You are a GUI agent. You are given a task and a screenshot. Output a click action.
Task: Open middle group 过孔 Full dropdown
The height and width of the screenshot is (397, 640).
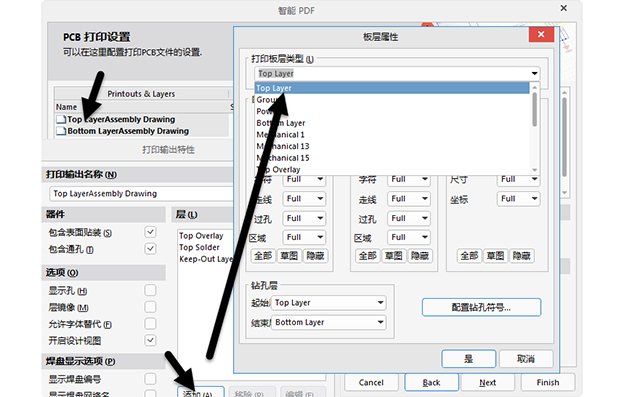click(409, 218)
